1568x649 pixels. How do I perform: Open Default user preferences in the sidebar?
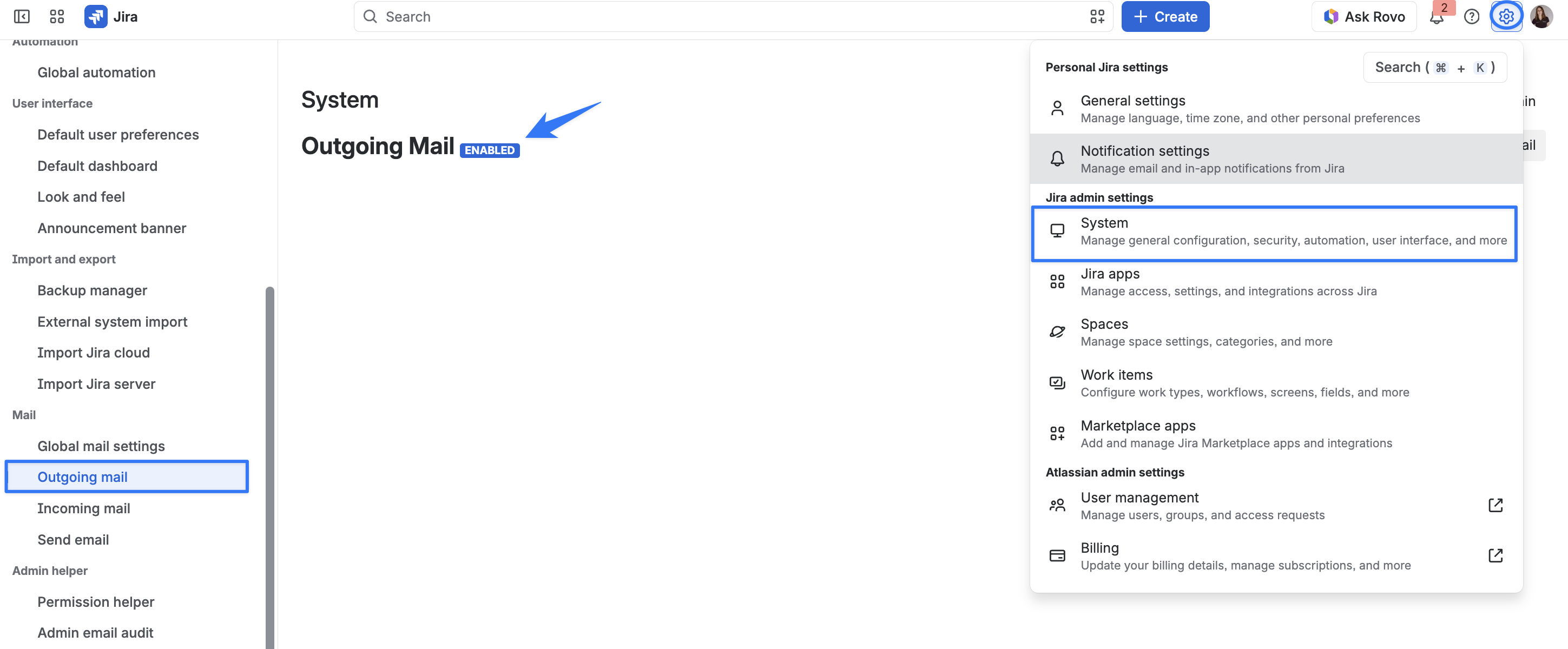(x=118, y=135)
